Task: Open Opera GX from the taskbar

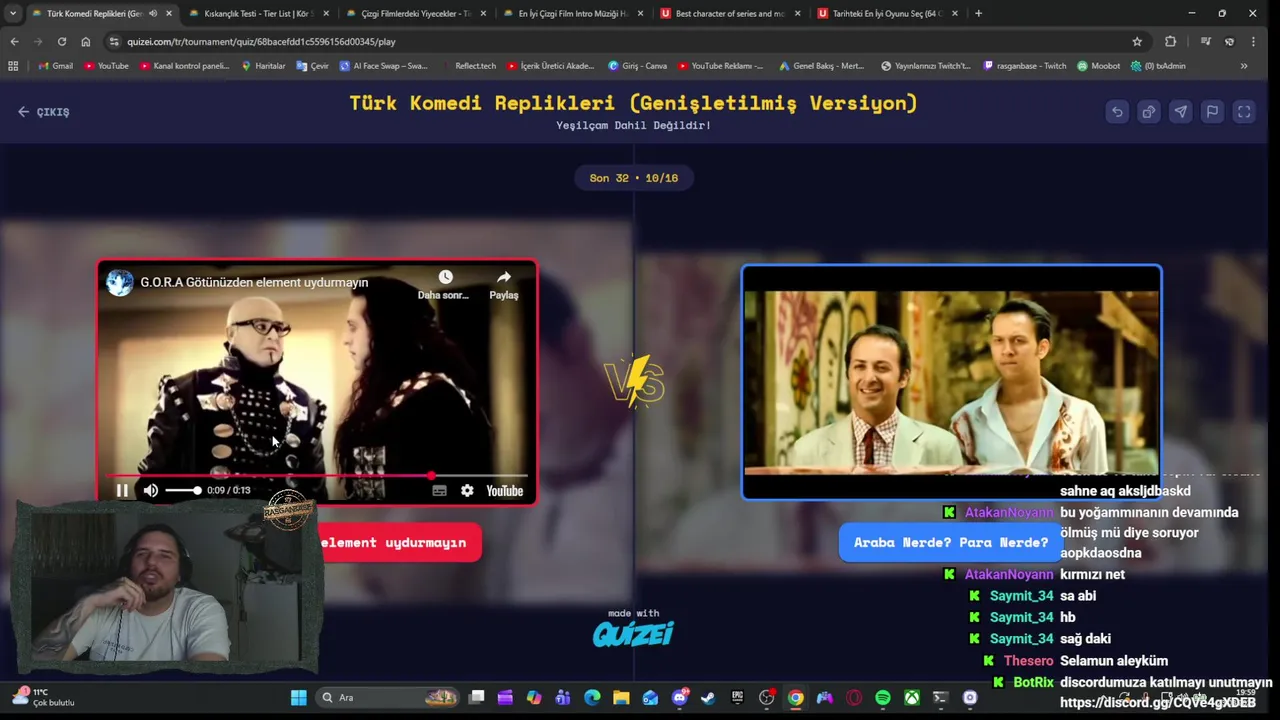Action: [x=854, y=697]
